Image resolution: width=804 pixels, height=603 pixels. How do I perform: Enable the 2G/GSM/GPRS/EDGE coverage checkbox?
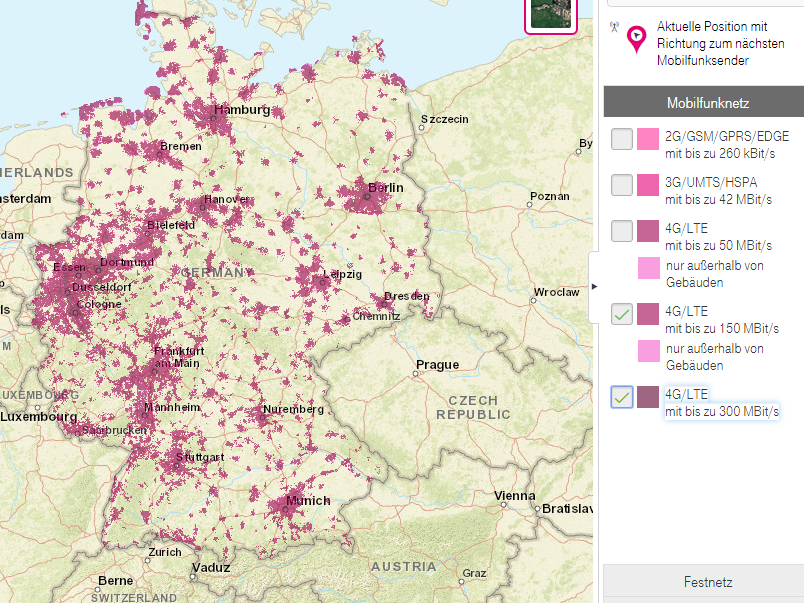pyautogui.click(x=621, y=139)
